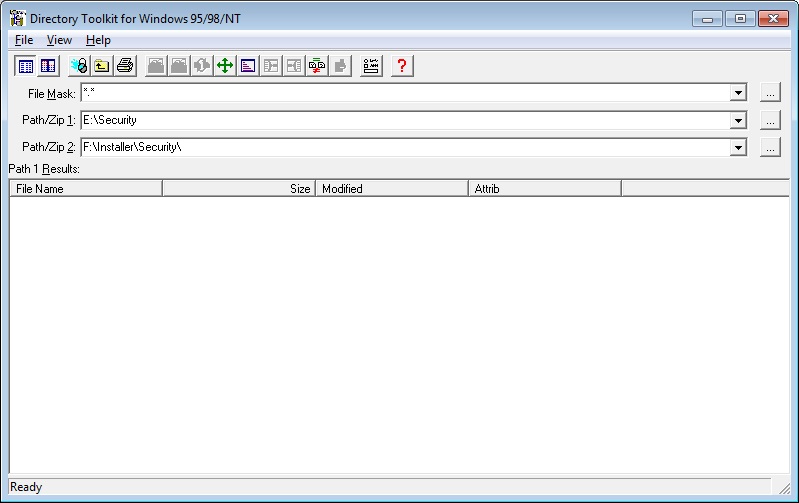Click the Path/Zip 1 field showing E:\Security
The width and height of the screenshot is (799, 503).
click(x=405, y=121)
